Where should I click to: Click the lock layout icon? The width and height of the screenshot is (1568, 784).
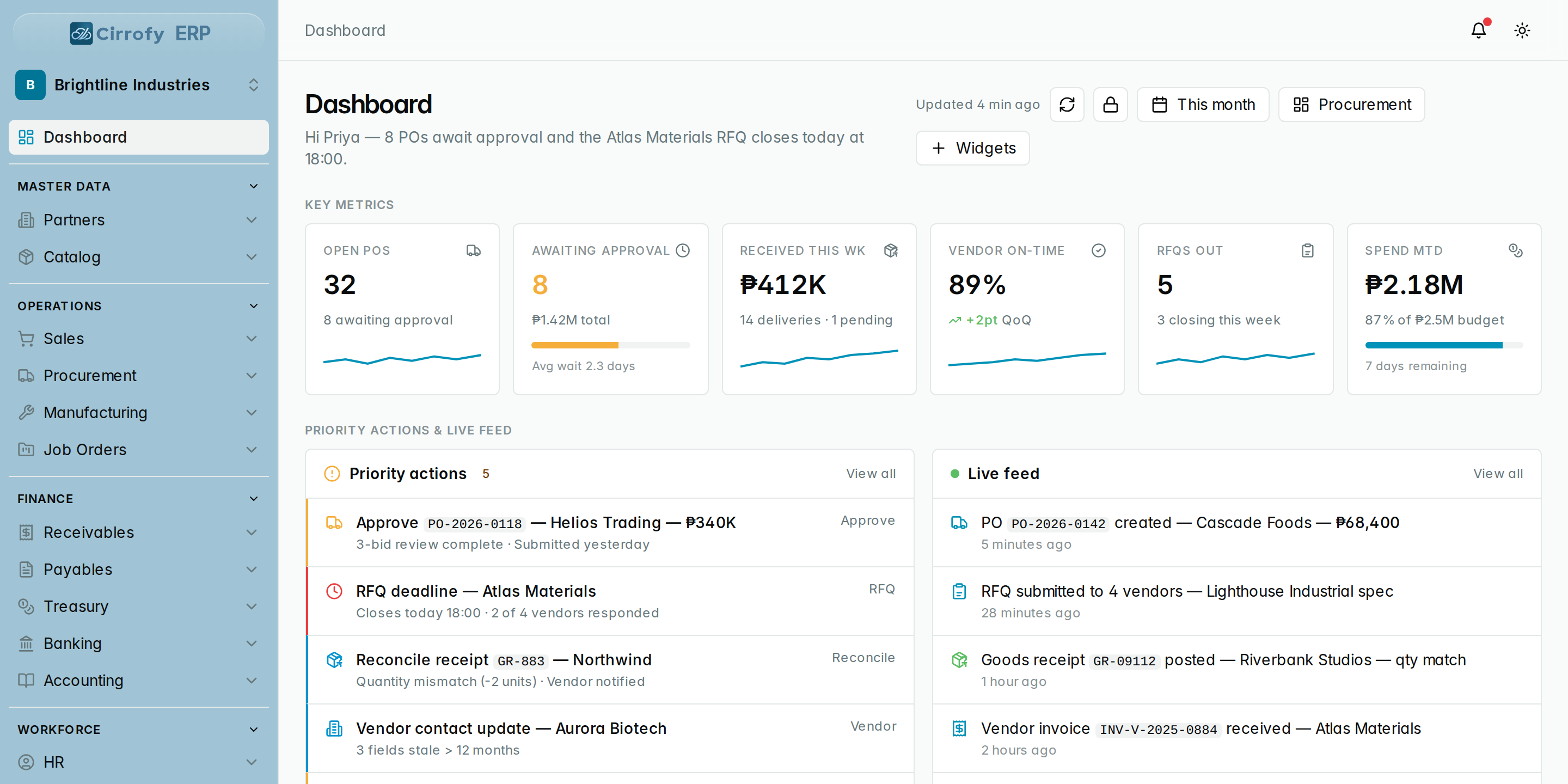coord(1110,105)
